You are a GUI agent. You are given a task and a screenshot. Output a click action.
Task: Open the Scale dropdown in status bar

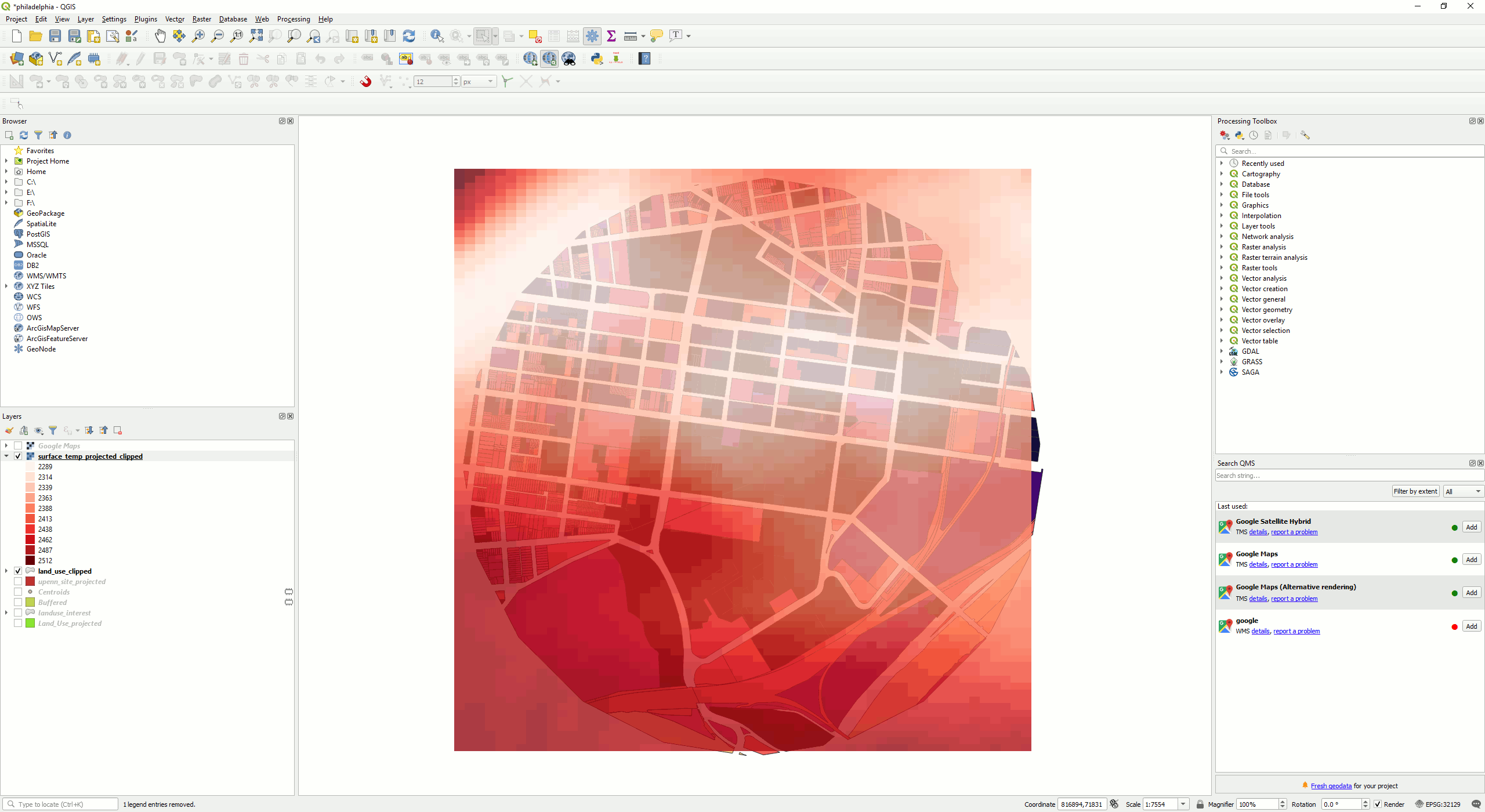pos(1183,804)
